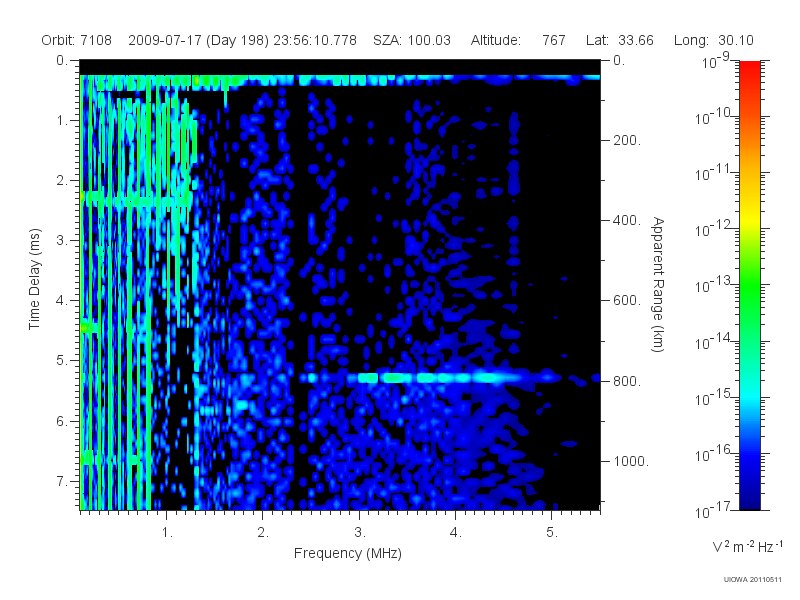Click the timestamp "23:56:10.778"
Viewport: 800px width, 600px height.
tap(315, 40)
